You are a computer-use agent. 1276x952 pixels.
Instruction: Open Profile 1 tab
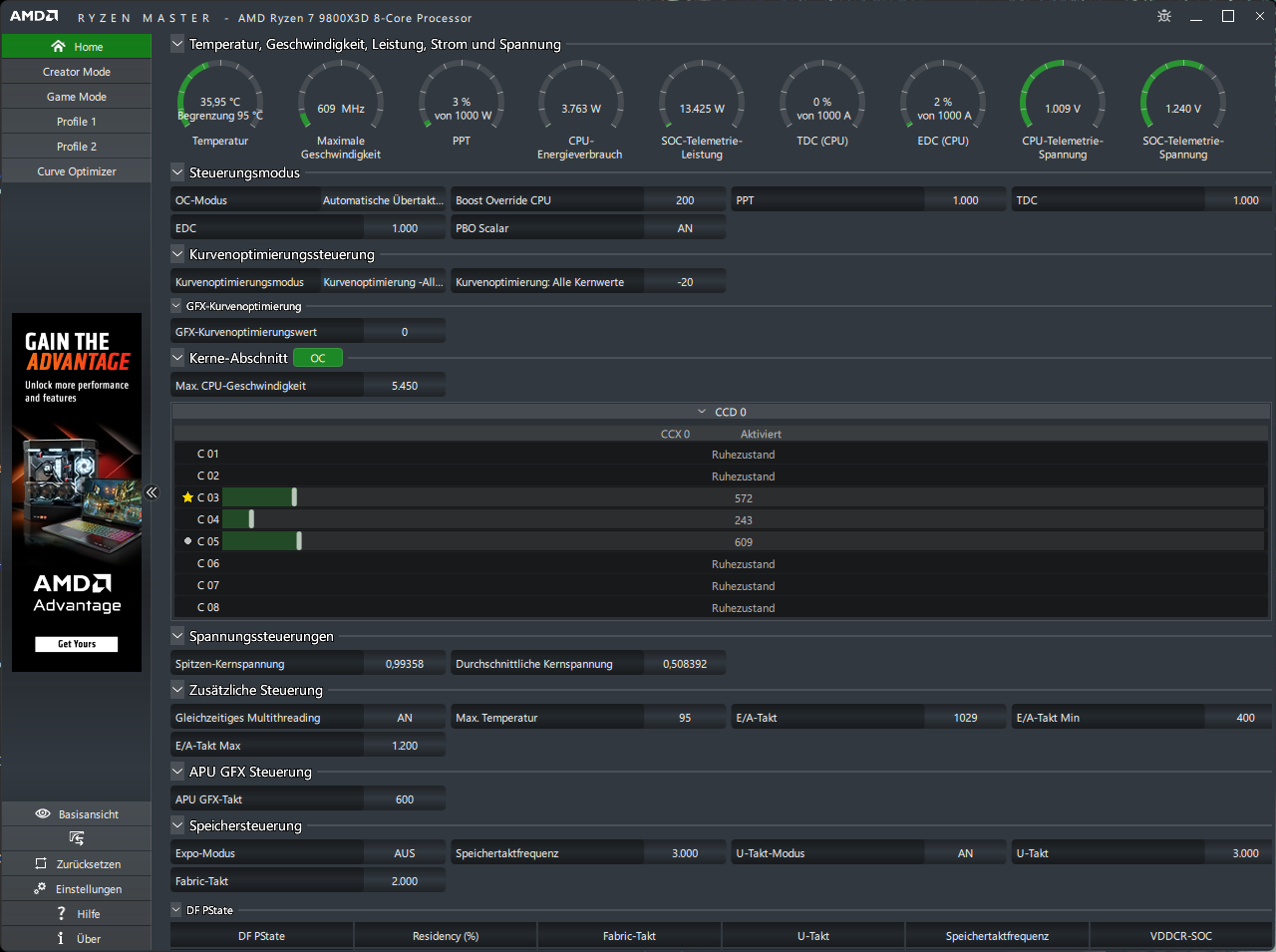tap(77, 122)
